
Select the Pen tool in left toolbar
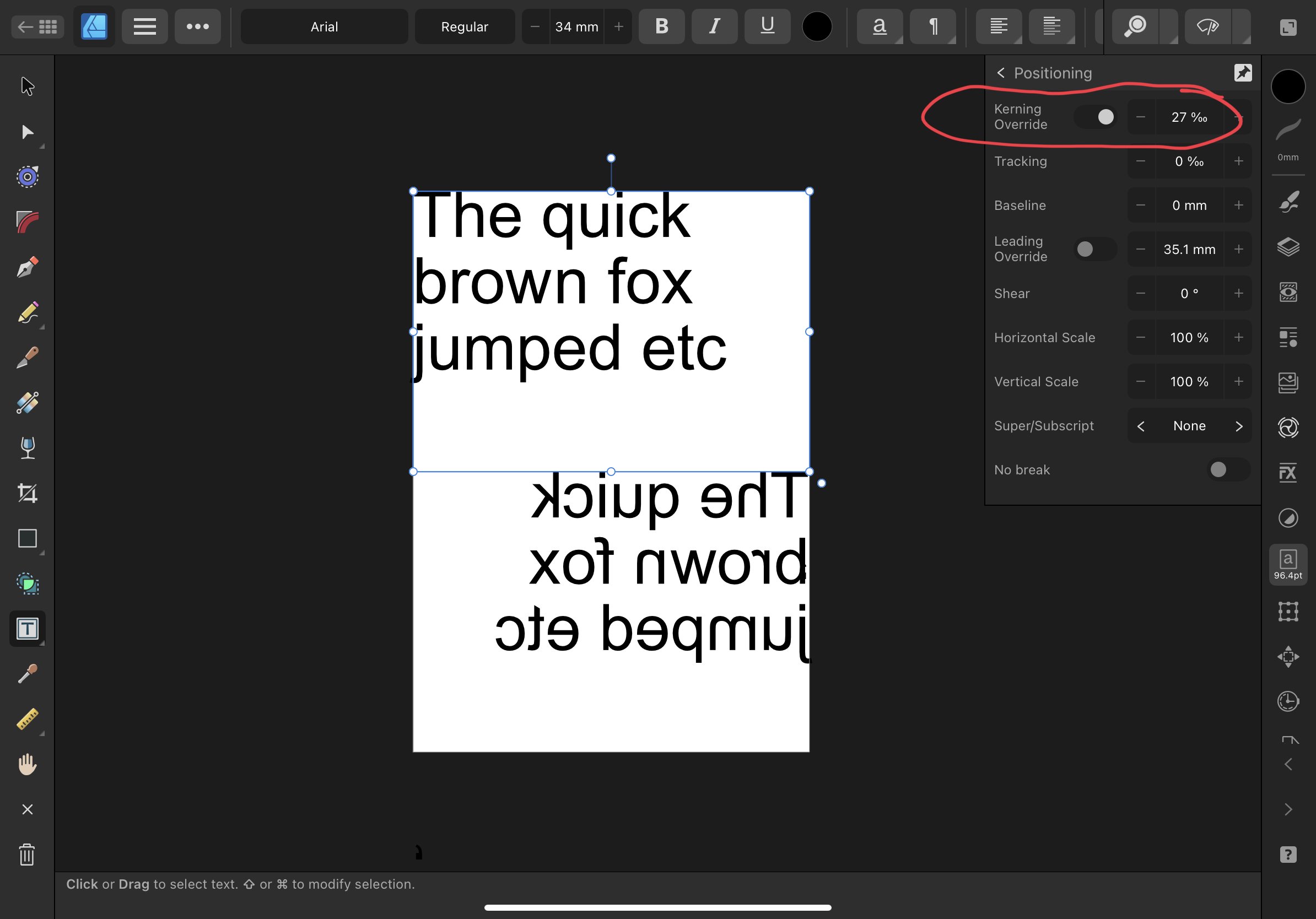tap(27, 268)
